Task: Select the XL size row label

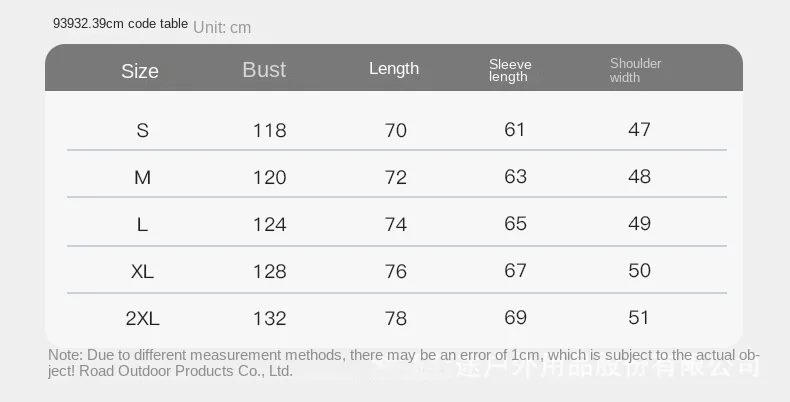Action: (x=142, y=271)
